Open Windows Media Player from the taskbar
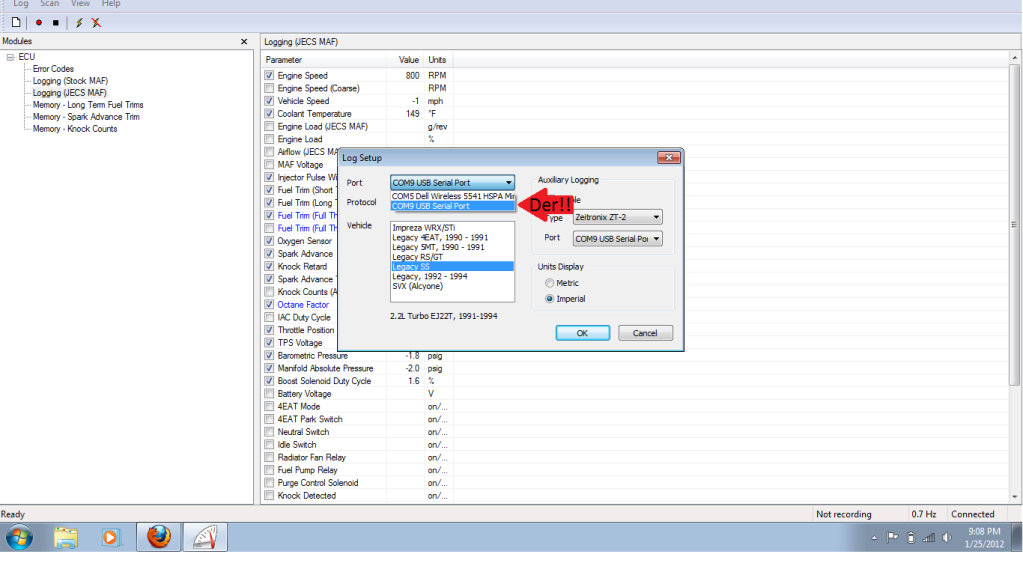1023x575 pixels. (x=110, y=538)
